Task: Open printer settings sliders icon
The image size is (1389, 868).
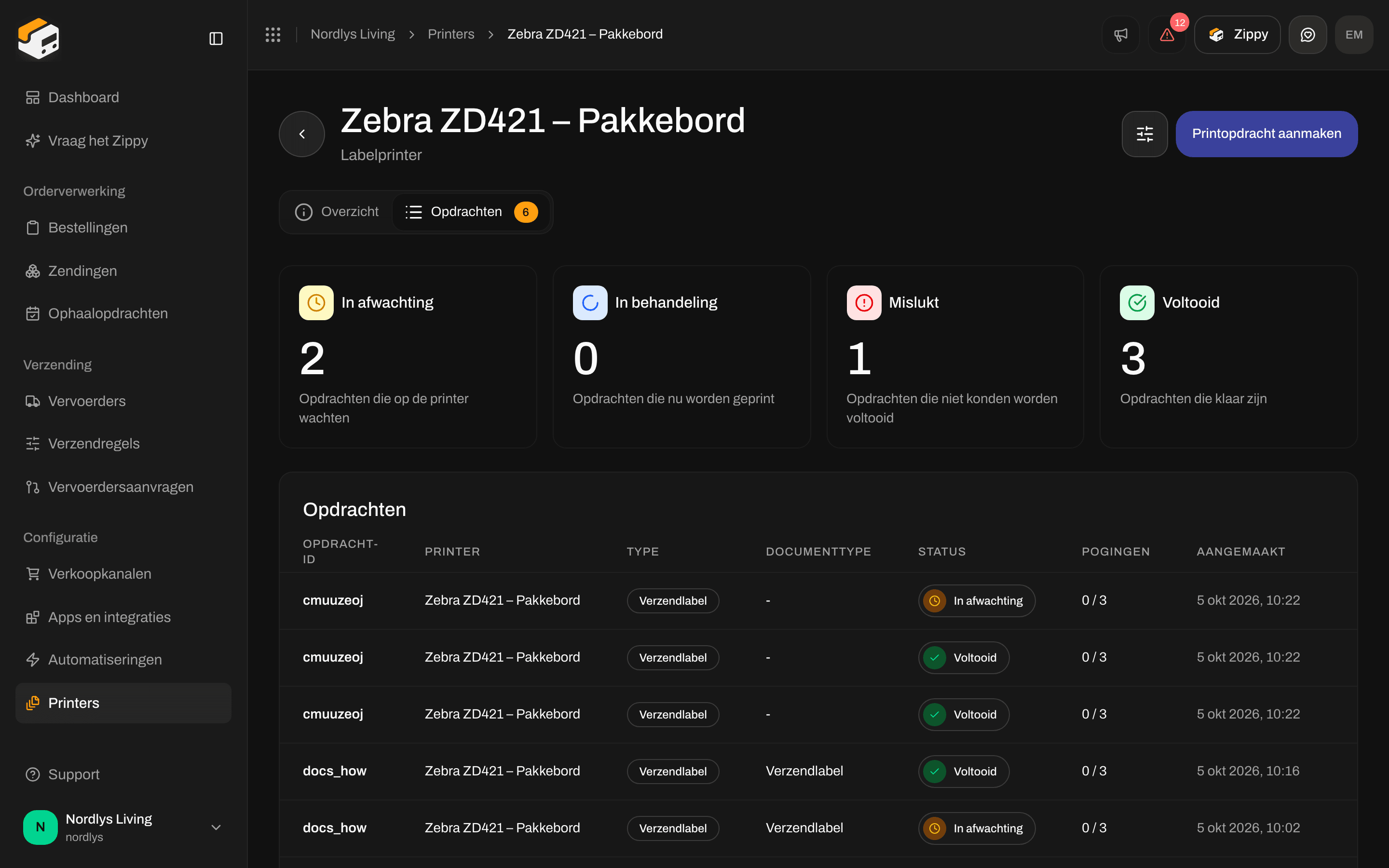Action: [1144, 134]
